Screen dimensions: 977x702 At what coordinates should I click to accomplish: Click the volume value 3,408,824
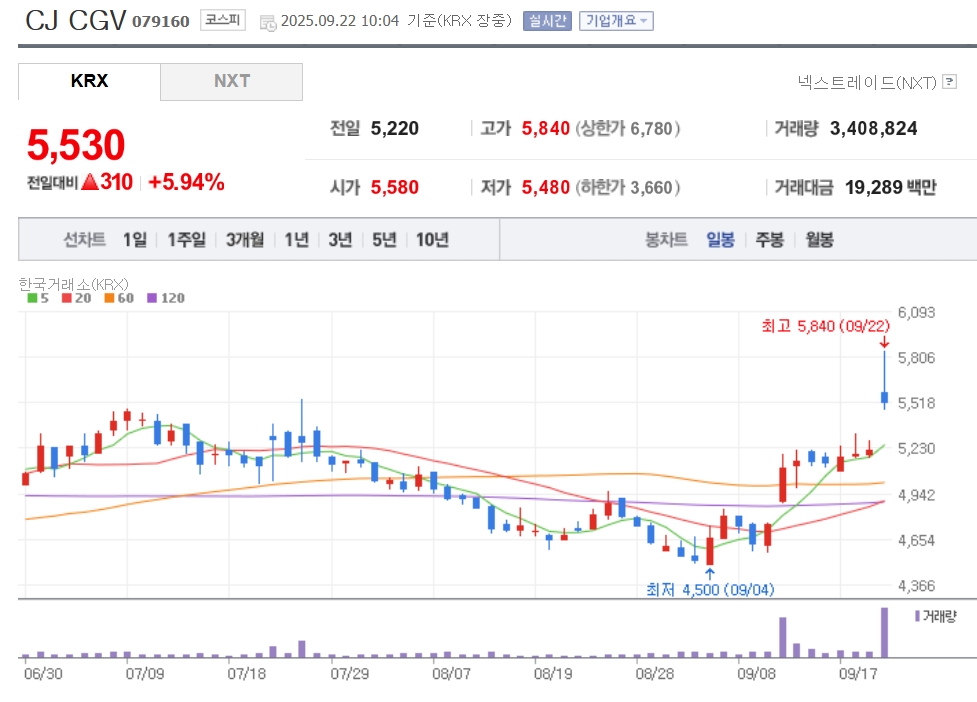tap(874, 128)
